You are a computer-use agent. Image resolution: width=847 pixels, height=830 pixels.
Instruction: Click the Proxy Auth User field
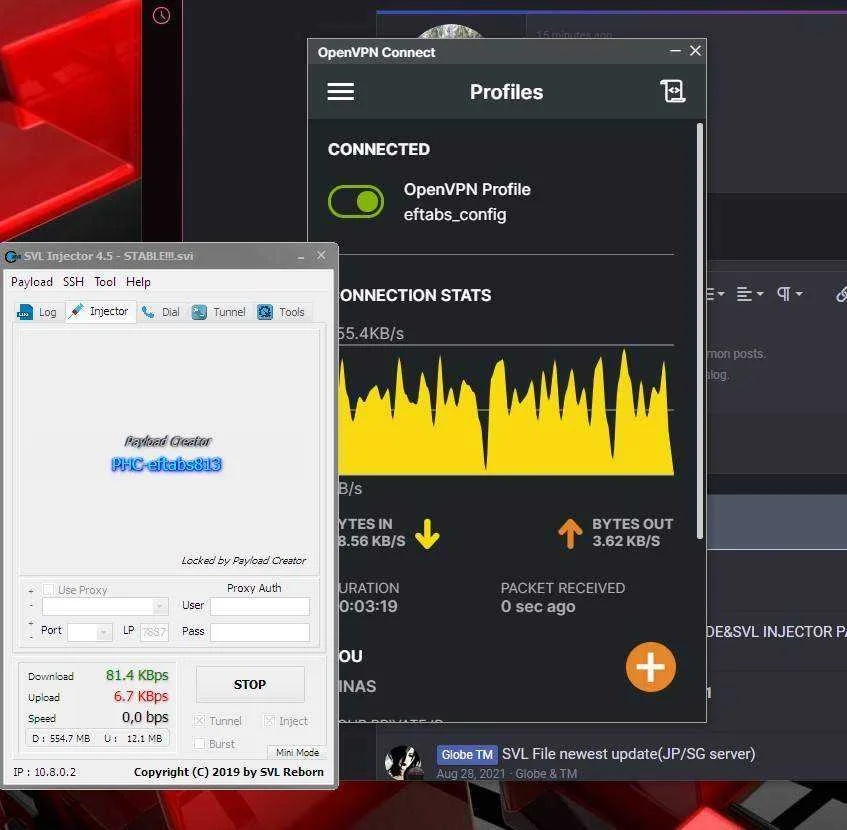[260, 606]
